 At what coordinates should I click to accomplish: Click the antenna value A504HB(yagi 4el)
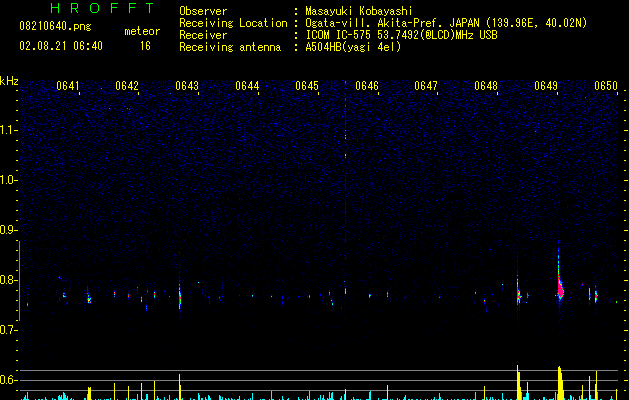[353, 47]
